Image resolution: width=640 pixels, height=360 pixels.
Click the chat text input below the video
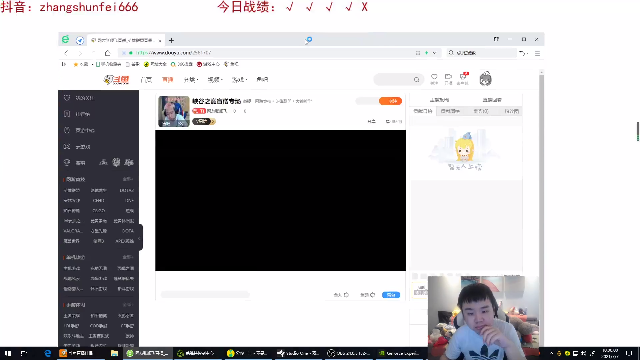click(x=205, y=295)
